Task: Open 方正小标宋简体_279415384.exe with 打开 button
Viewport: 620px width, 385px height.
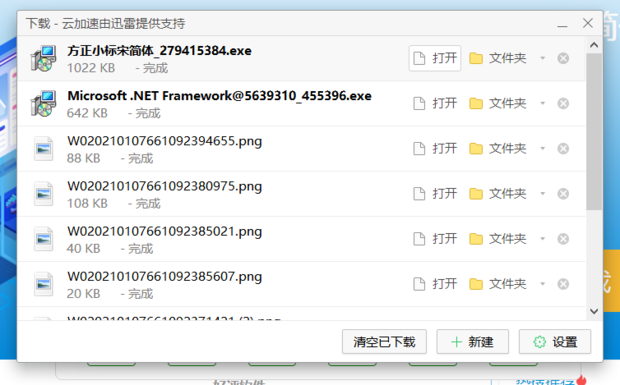Action: tap(435, 58)
